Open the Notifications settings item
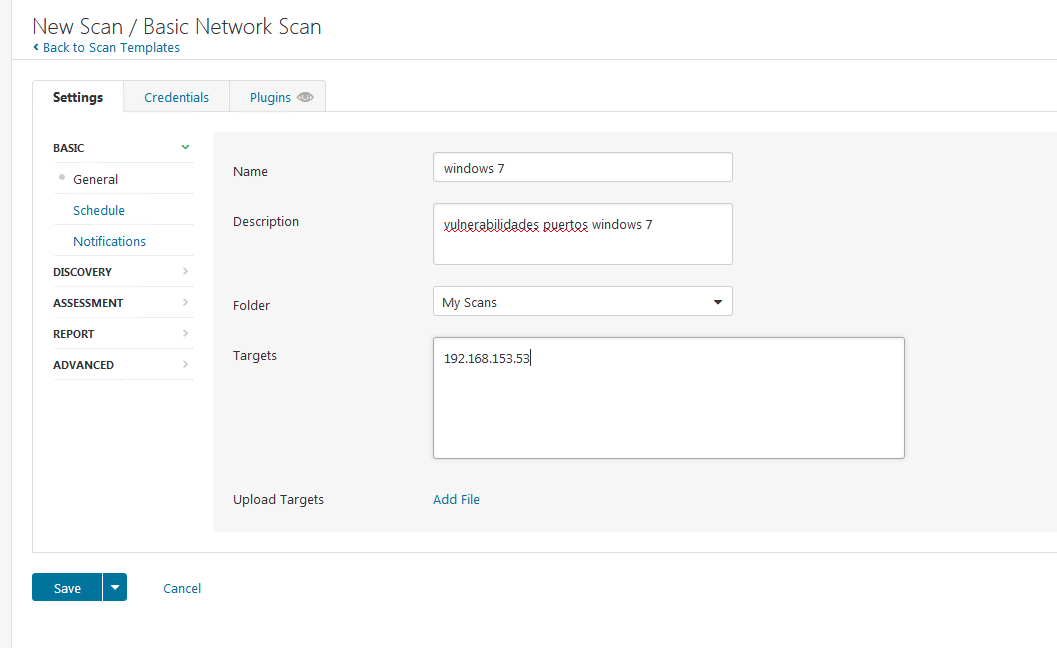Viewport: 1057px width, 648px height. point(109,241)
